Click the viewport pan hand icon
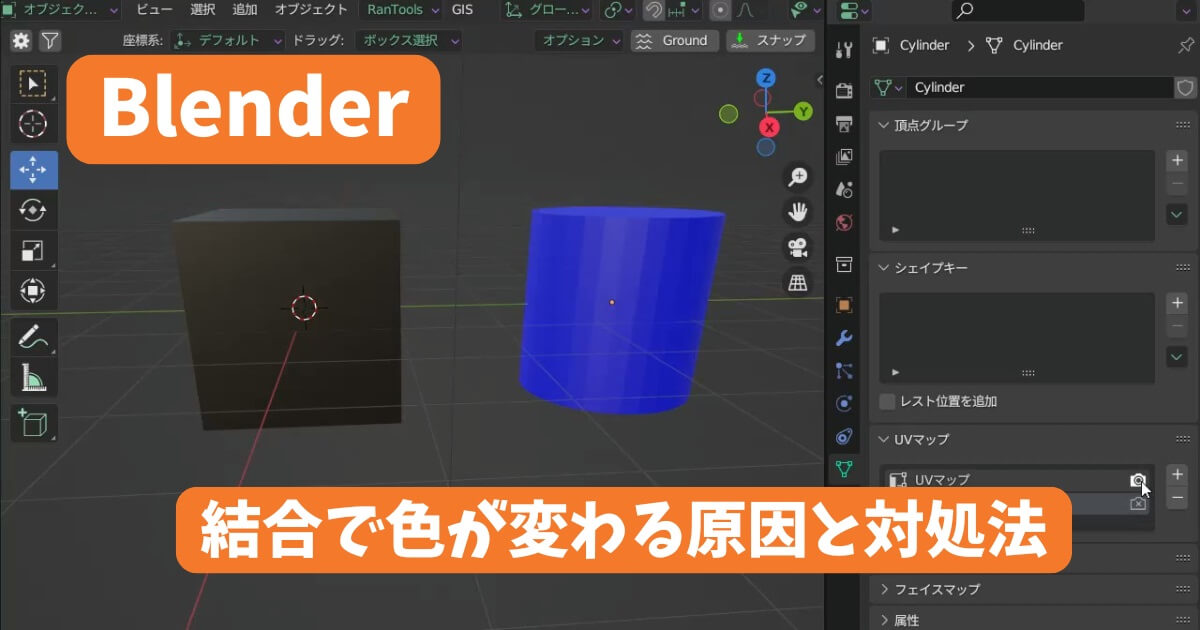The width and height of the screenshot is (1200, 630). [x=798, y=212]
